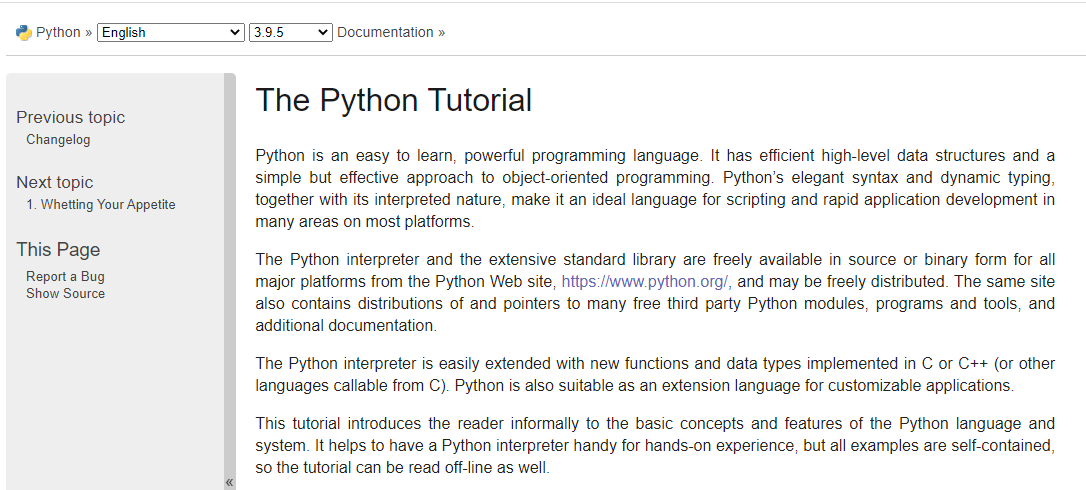Open the https://www.python.org/ hyperlink
This screenshot has width=1086, height=490.
[x=646, y=282]
